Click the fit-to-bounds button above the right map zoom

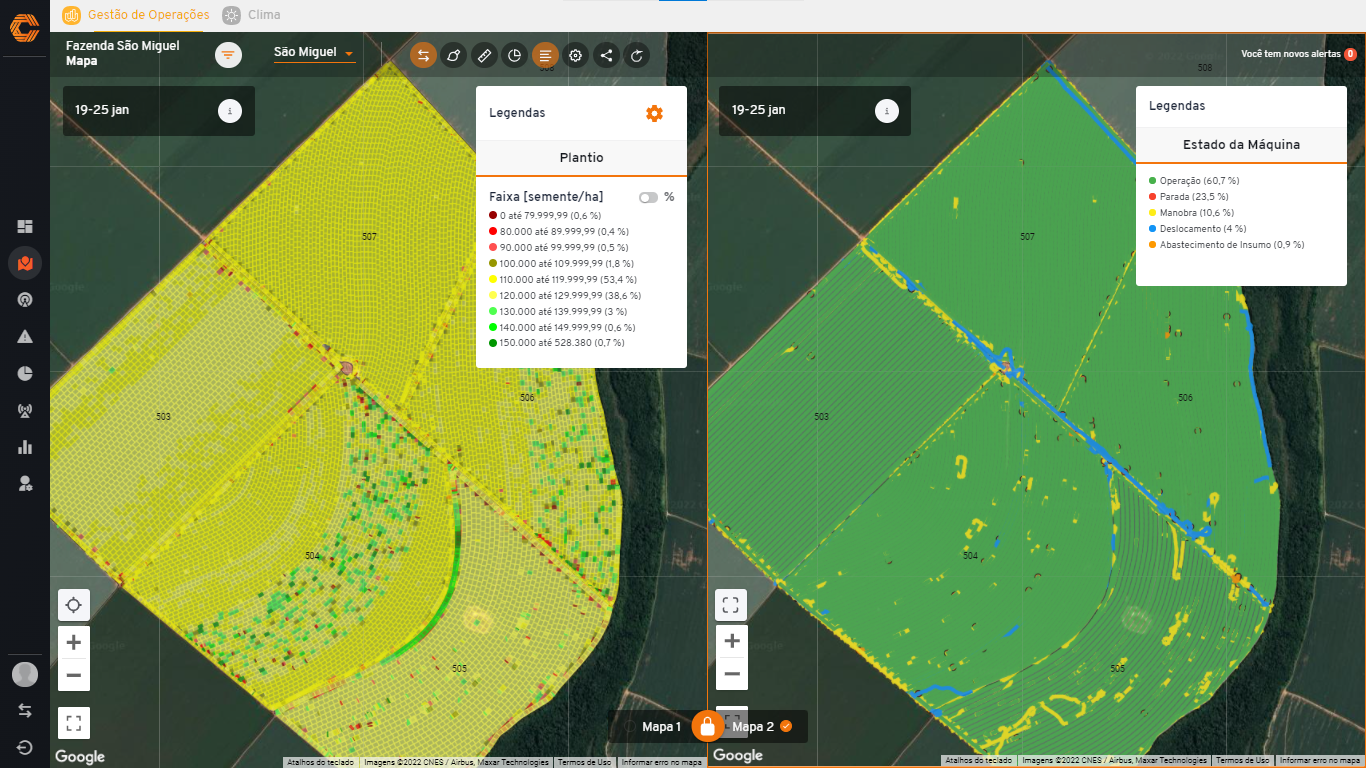[731, 605]
